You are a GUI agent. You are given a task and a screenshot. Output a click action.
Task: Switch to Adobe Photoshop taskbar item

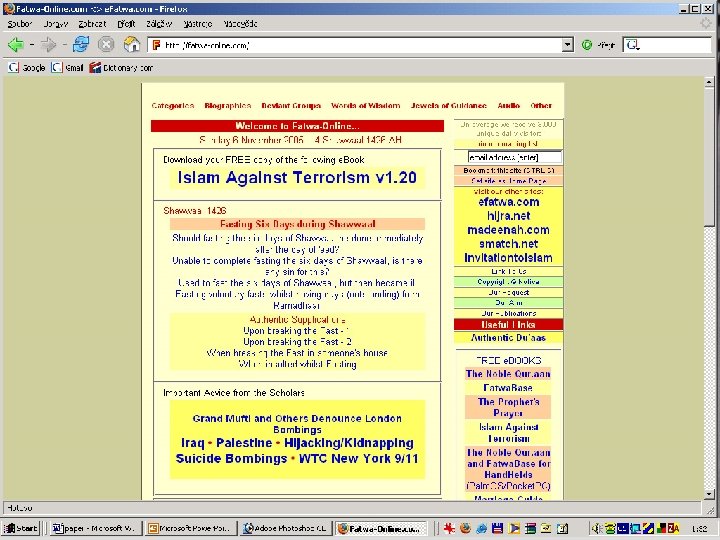pyautogui.click(x=287, y=529)
